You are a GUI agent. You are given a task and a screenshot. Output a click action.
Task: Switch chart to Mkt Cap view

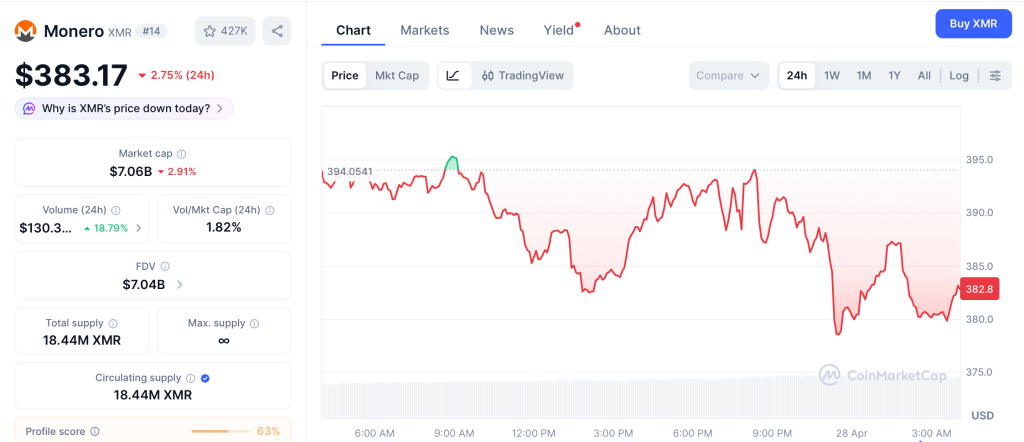click(x=397, y=76)
